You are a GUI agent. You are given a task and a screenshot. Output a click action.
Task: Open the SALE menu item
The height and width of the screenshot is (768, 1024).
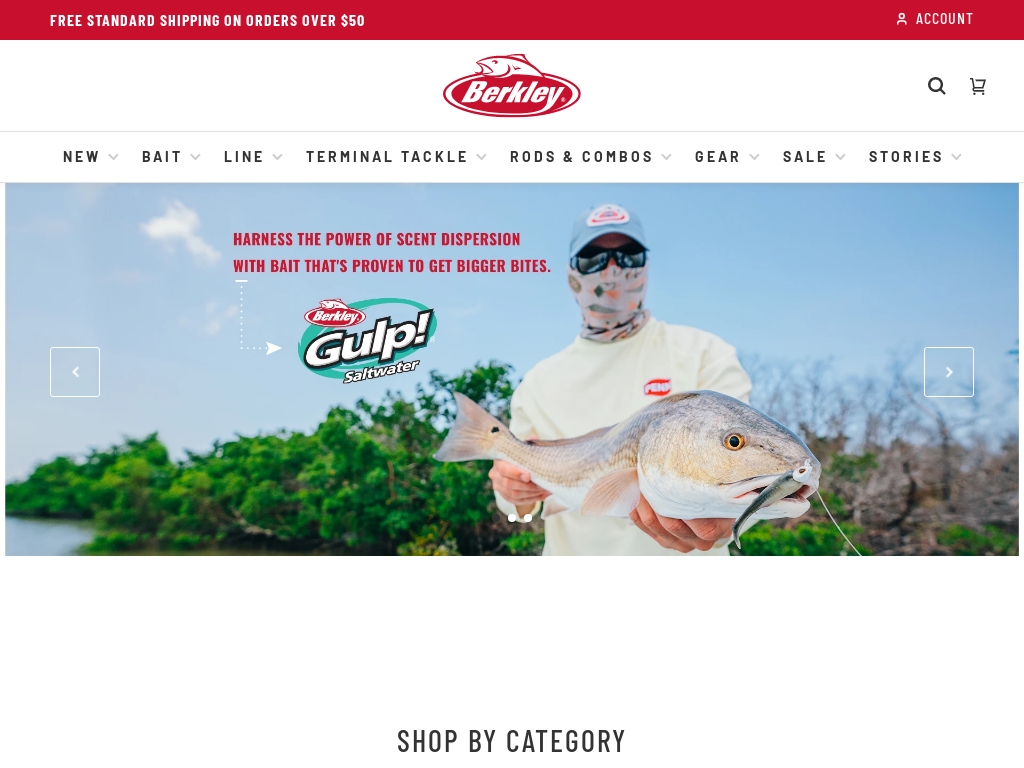click(x=805, y=157)
